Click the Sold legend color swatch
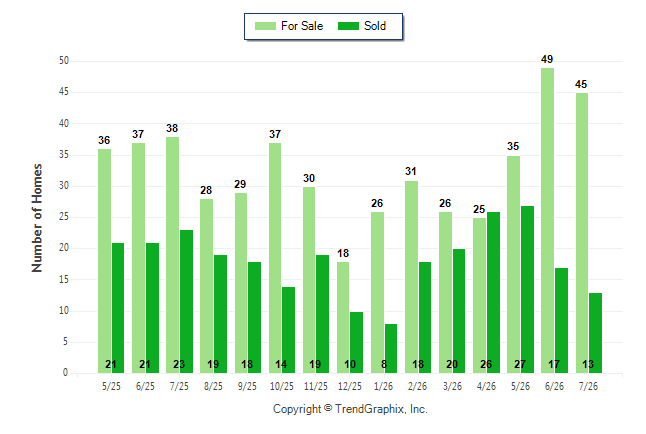The width and height of the screenshot is (646, 434). coord(349,26)
